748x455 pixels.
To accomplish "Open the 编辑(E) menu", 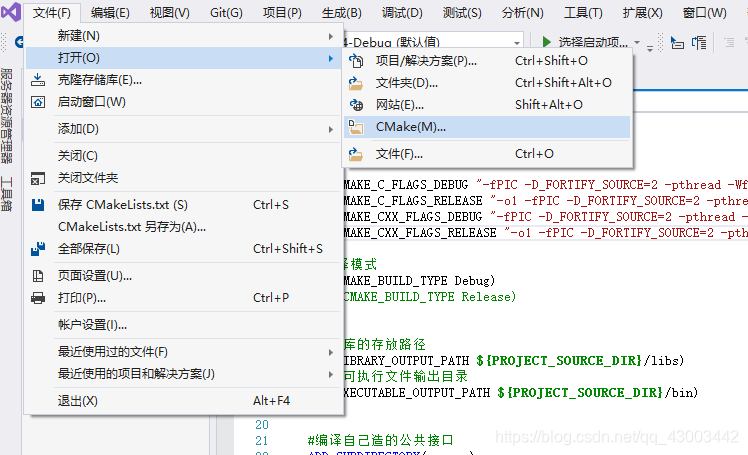I will (x=110, y=12).
